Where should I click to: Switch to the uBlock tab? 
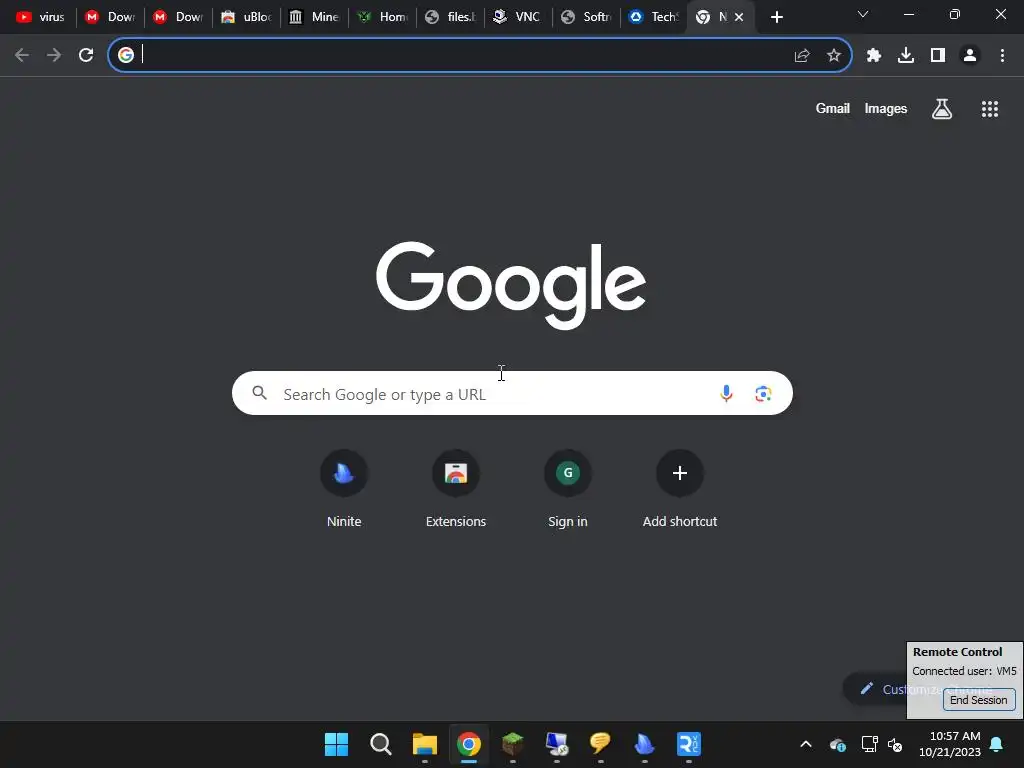(246, 17)
